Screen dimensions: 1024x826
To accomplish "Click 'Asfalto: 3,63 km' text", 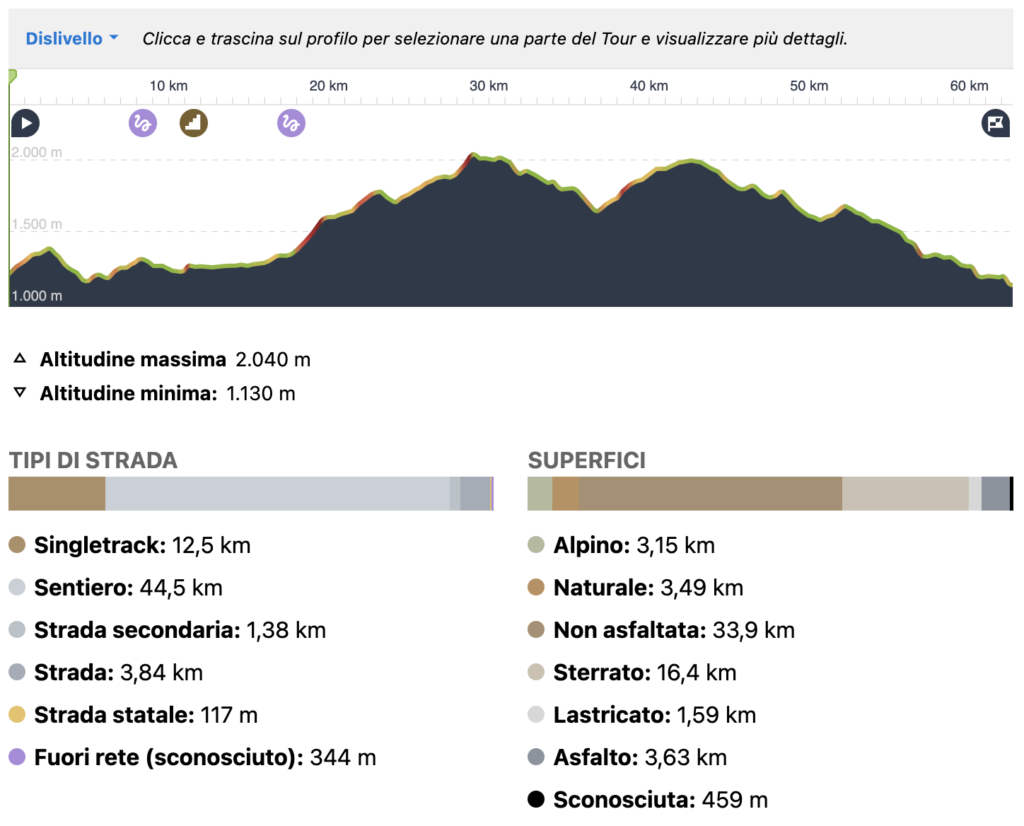I will point(640,757).
